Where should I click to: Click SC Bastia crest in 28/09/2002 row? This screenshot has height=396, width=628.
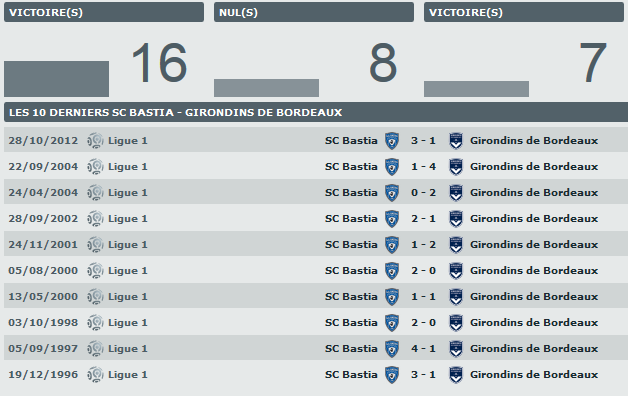pos(392,219)
